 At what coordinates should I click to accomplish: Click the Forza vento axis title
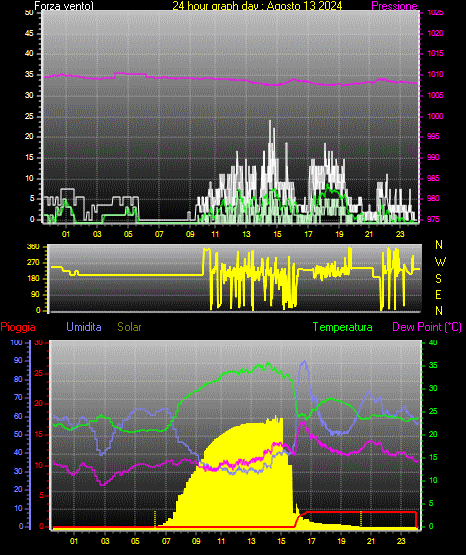(64, 6)
